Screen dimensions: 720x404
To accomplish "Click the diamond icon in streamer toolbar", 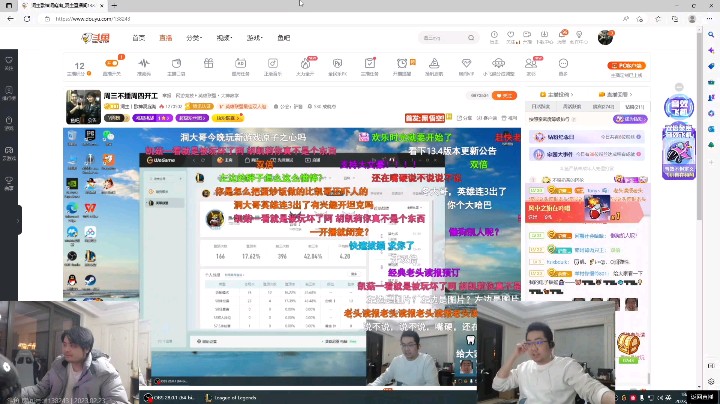I will 466,63.
